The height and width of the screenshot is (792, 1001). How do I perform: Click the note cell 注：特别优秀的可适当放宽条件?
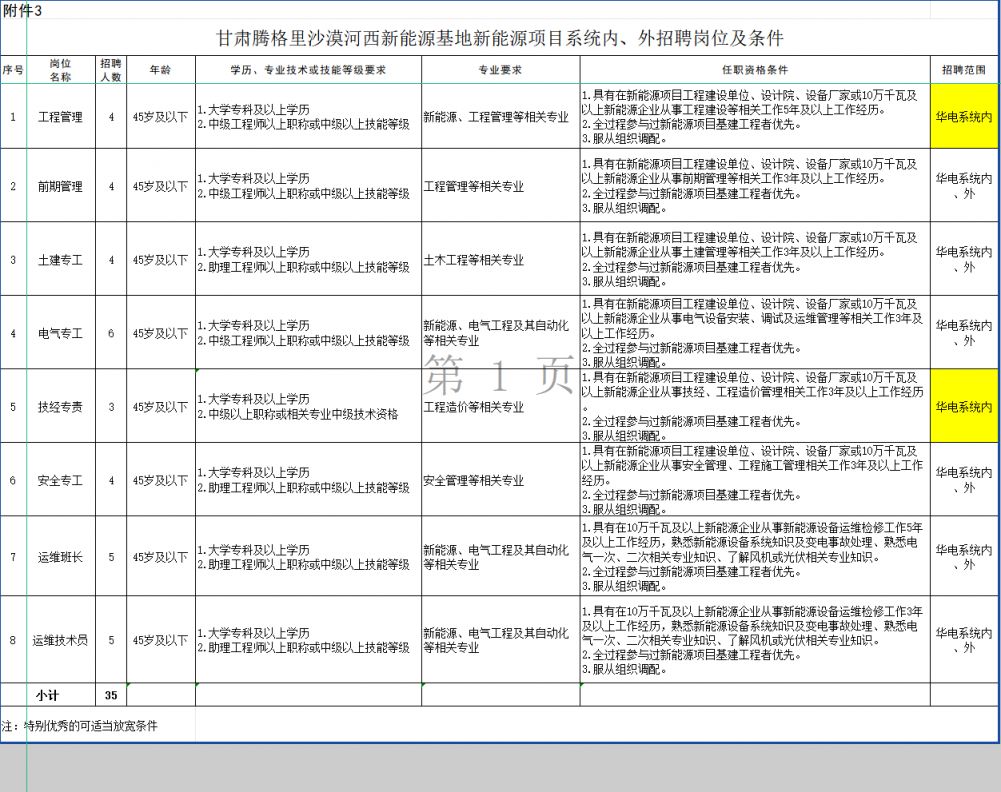tap(80, 726)
